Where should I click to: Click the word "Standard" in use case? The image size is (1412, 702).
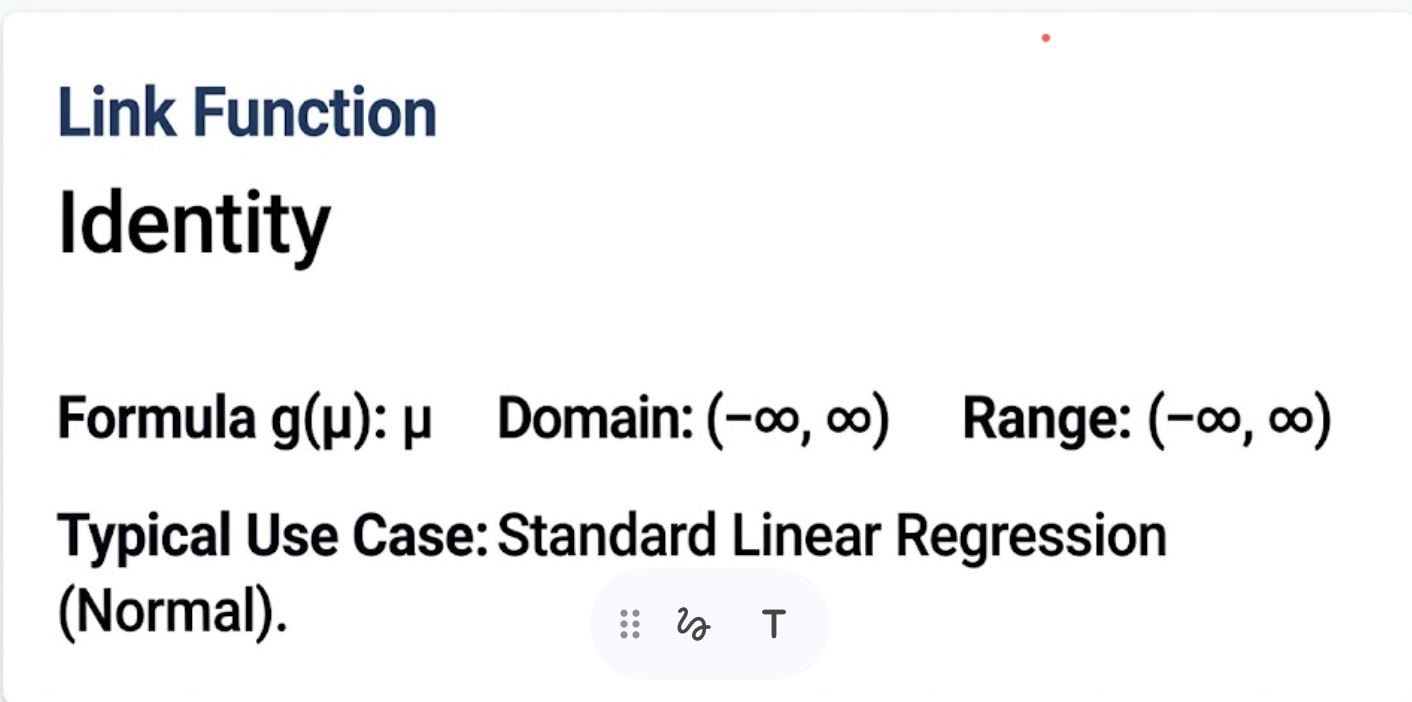point(606,537)
